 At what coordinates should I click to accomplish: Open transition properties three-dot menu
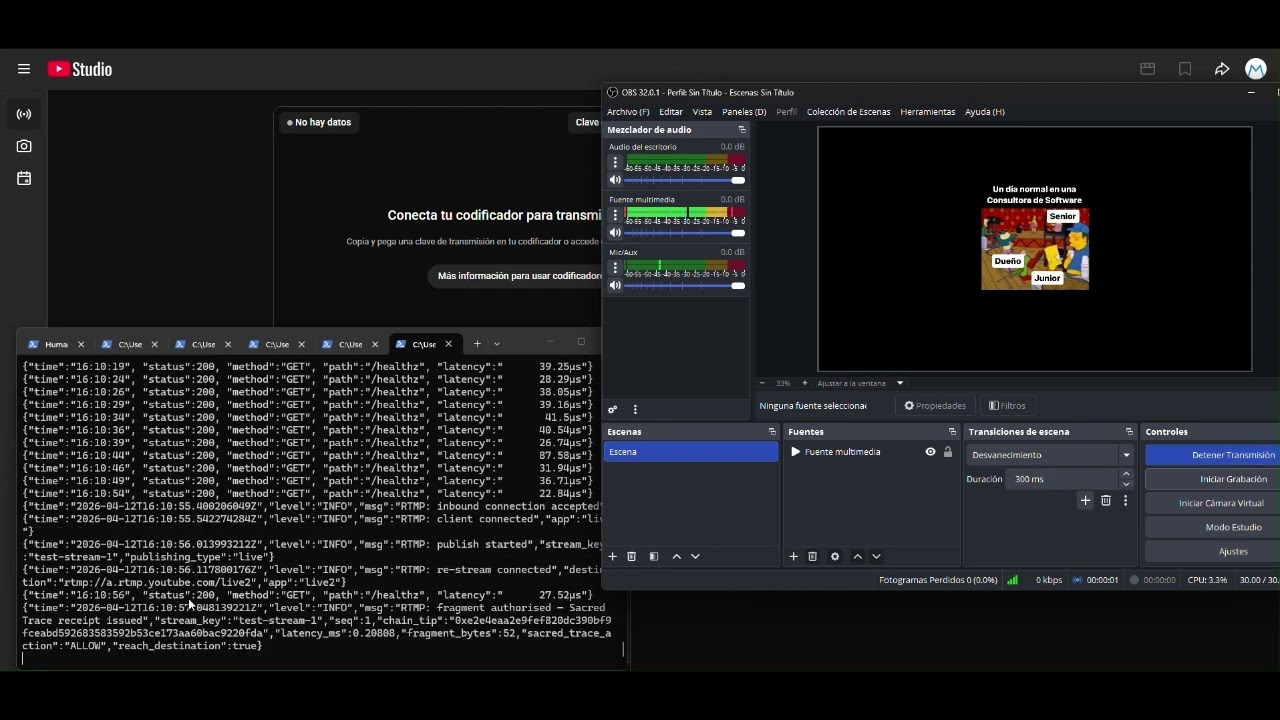pyautogui.click(x=1125, y=501)
